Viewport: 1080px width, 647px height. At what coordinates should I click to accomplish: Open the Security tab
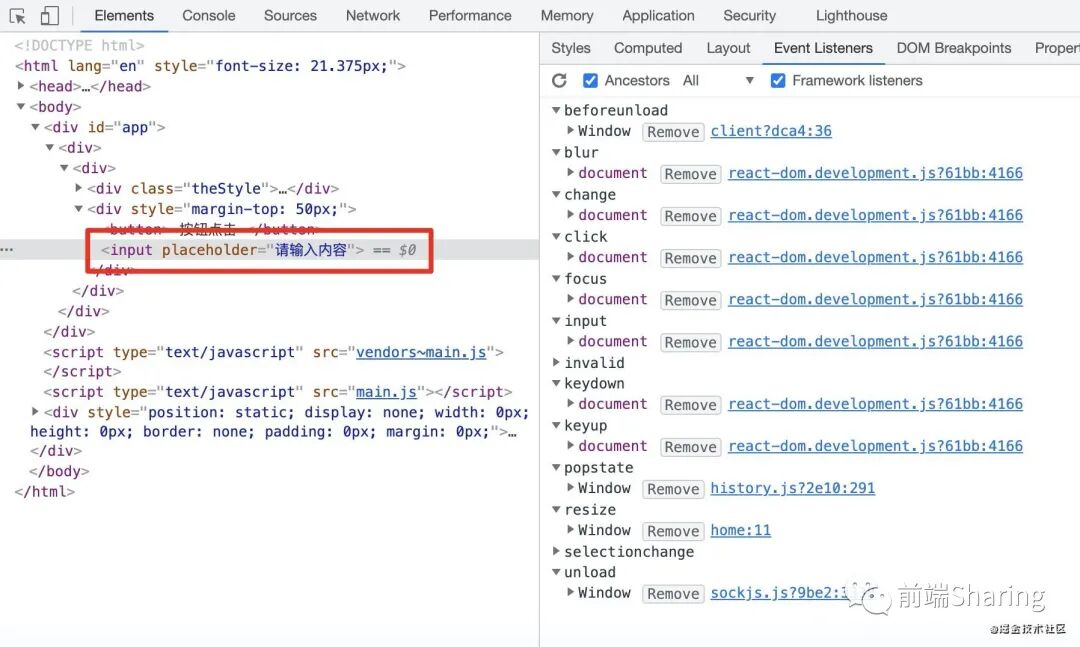pyautogui.click(x=749, y=15)
